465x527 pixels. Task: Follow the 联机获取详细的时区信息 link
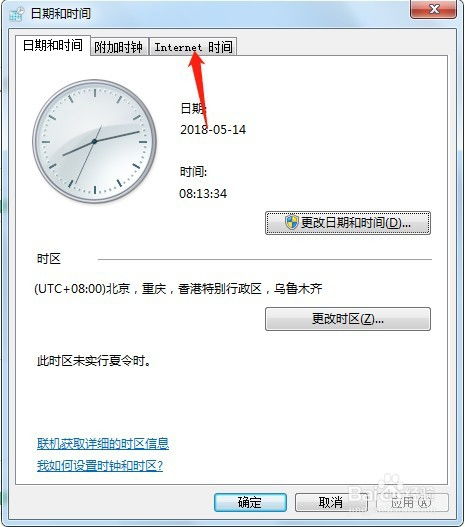[x=103, y=444]
